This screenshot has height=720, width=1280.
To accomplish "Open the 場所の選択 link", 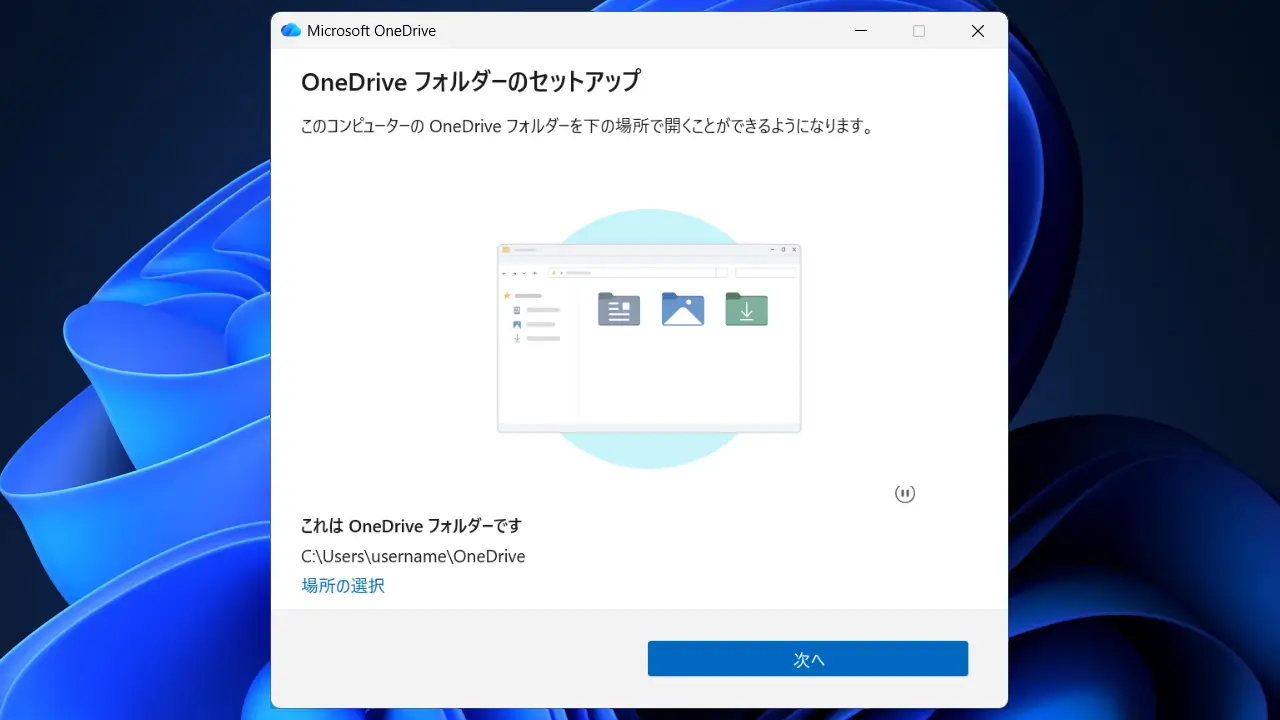I will coord(343,586).
